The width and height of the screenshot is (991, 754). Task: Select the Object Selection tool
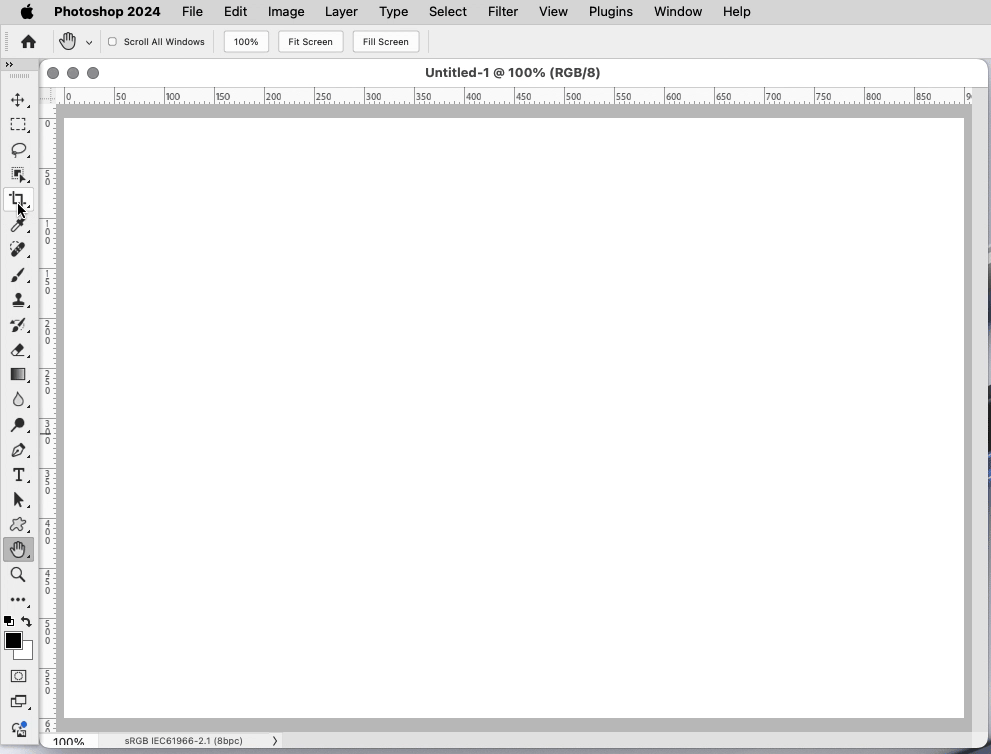(18, 174)
